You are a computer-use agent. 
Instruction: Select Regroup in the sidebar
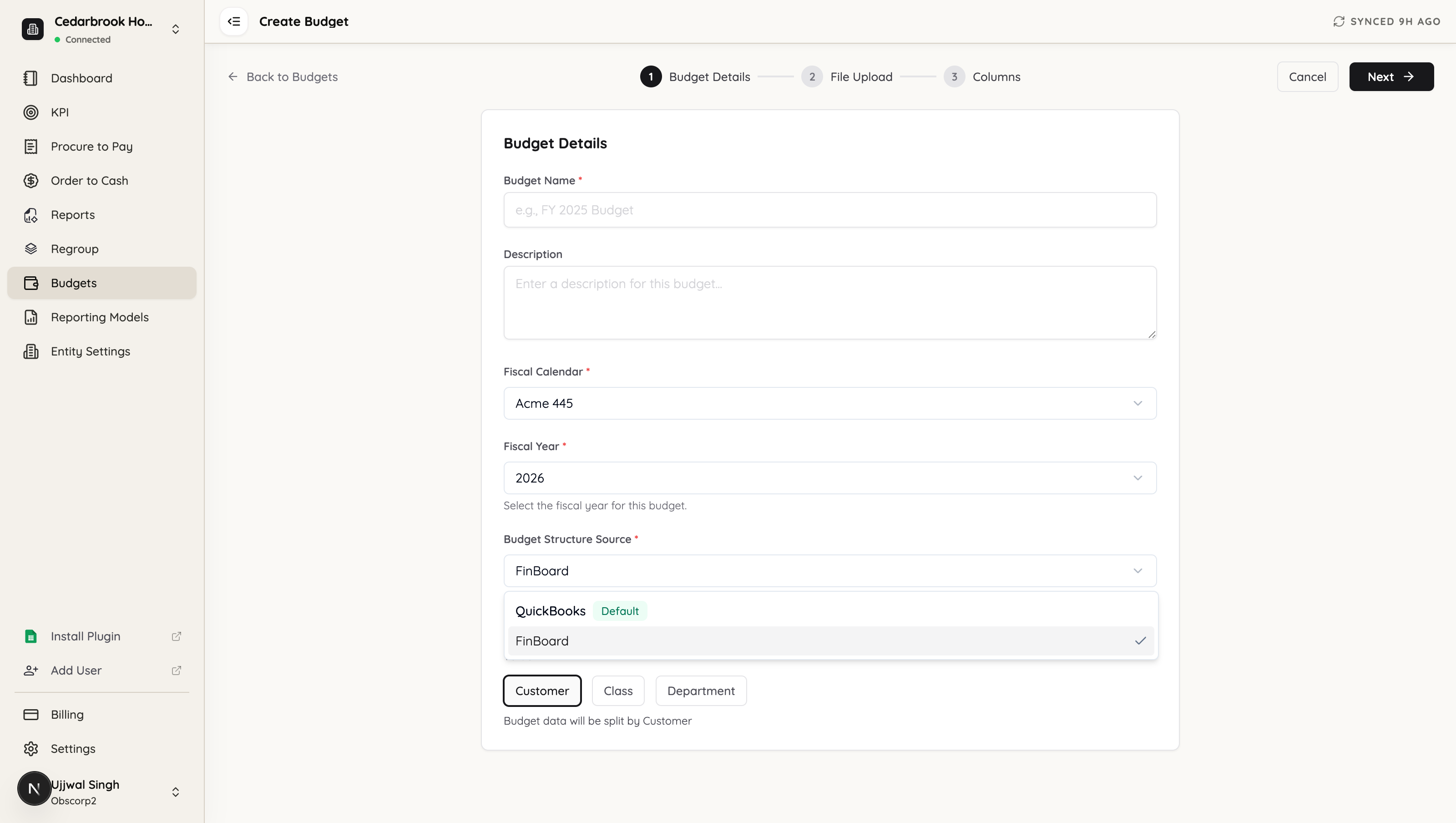pyautogui.click(x=102, y=249)
